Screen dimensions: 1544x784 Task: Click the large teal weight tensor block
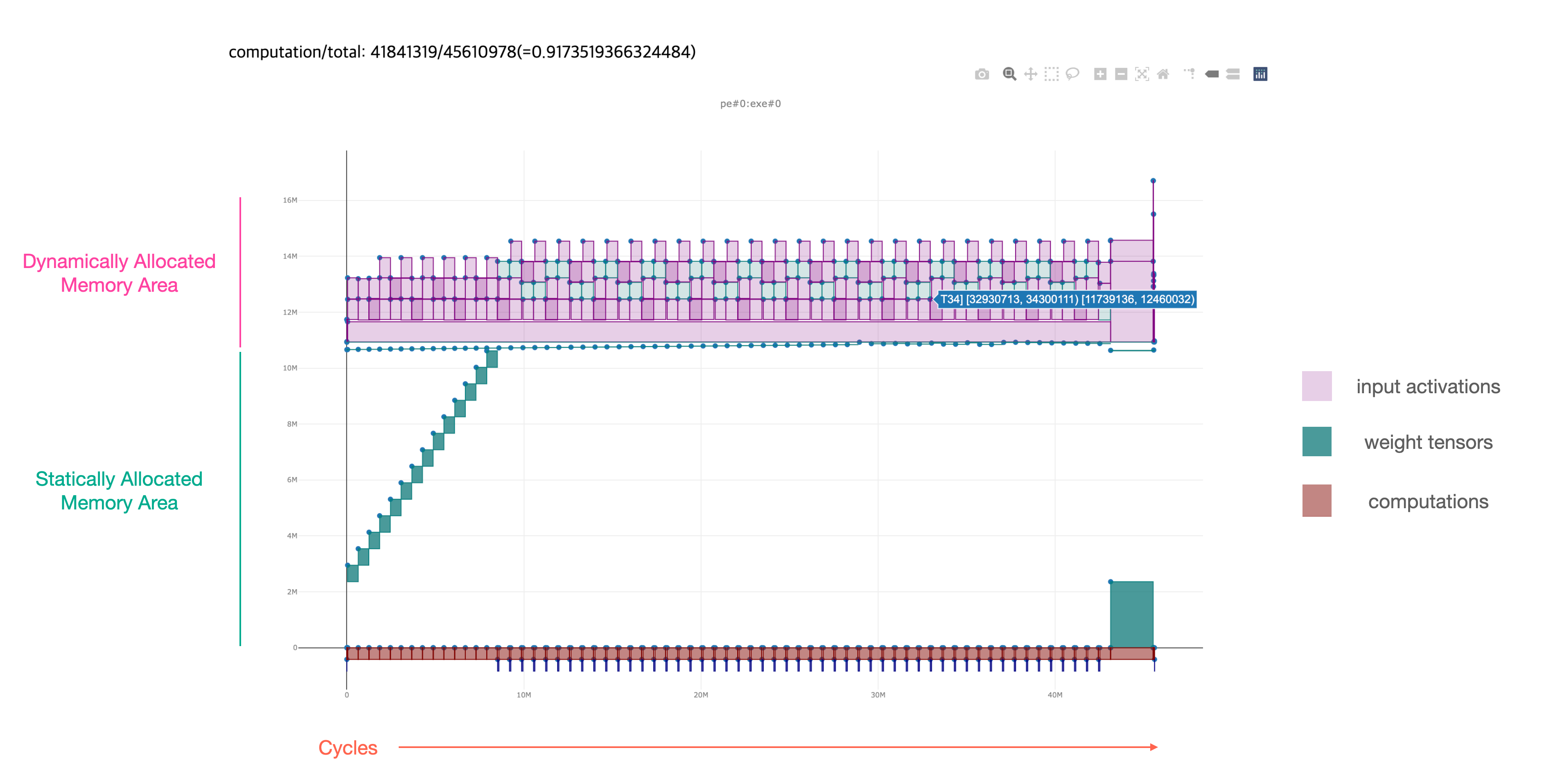click(x=1131, y=614)
